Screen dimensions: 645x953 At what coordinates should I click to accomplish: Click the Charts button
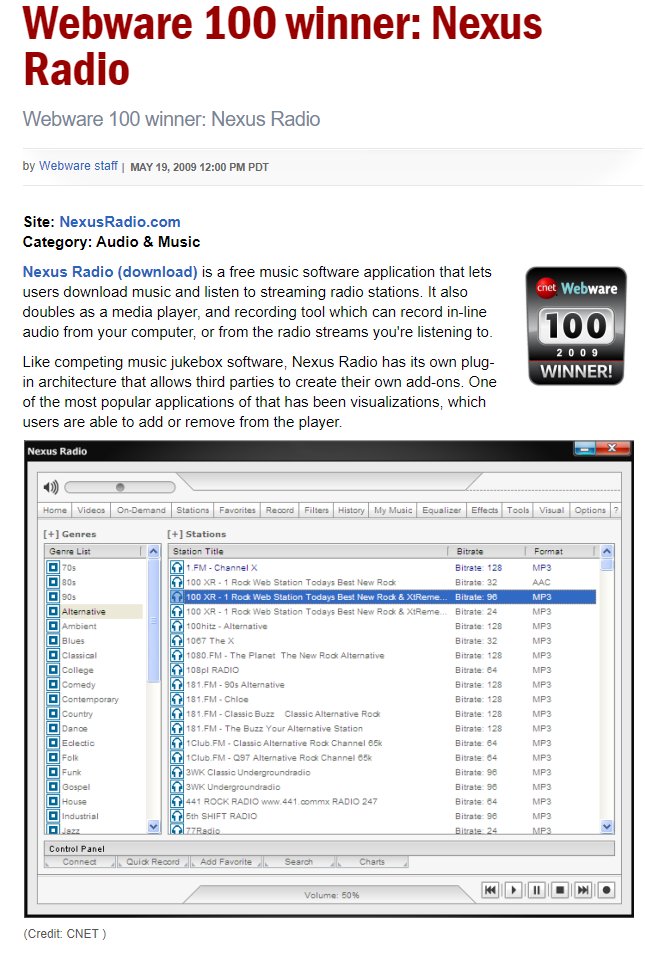[x=371, y=862]
